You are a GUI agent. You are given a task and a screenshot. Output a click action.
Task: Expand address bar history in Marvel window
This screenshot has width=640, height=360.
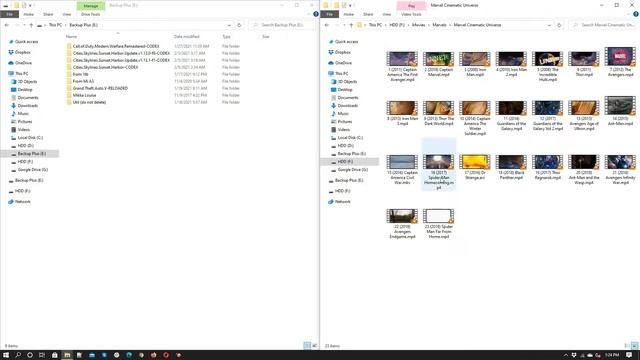(x=549, y=25)
